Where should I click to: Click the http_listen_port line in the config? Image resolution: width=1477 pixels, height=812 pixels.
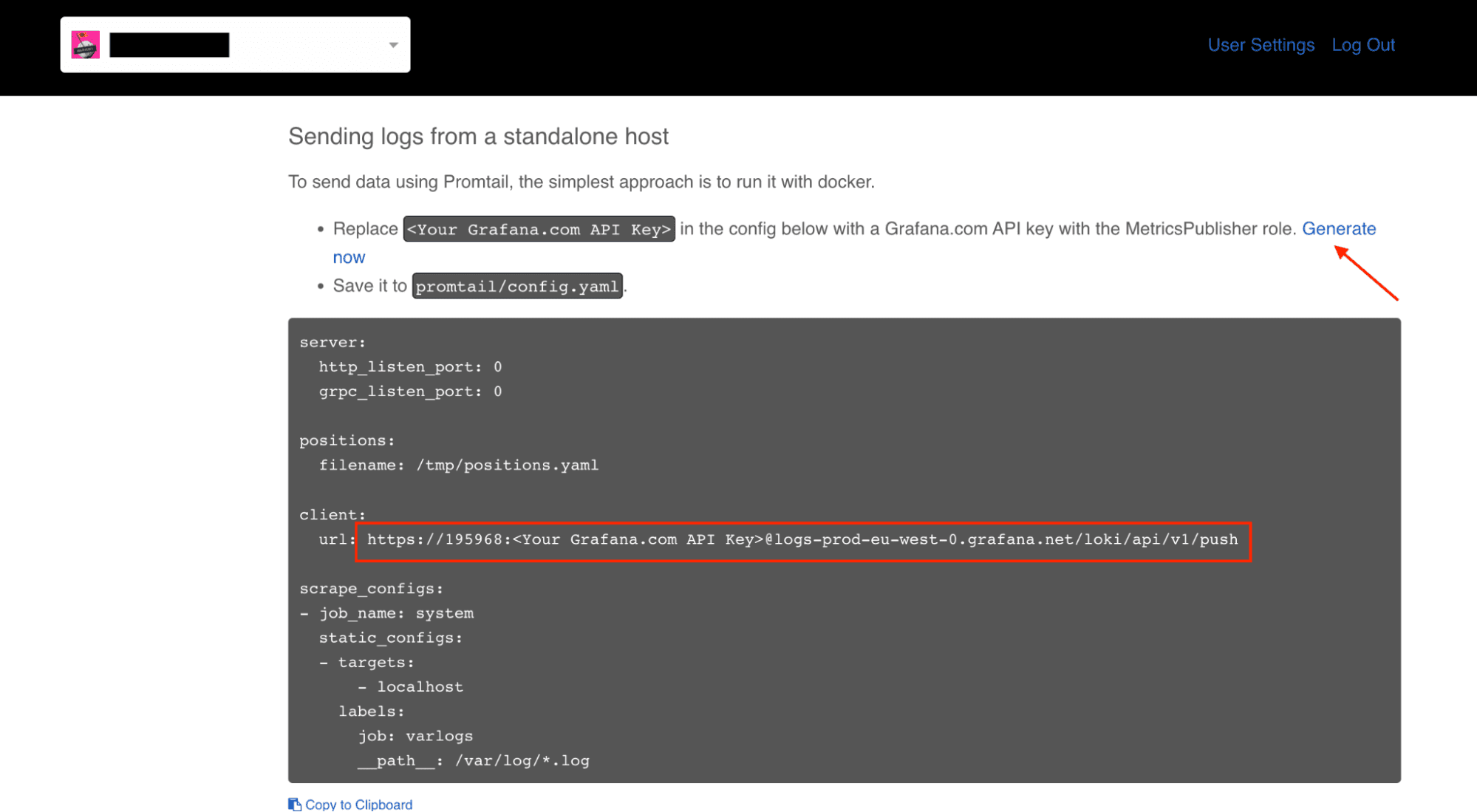pos(410,367)
